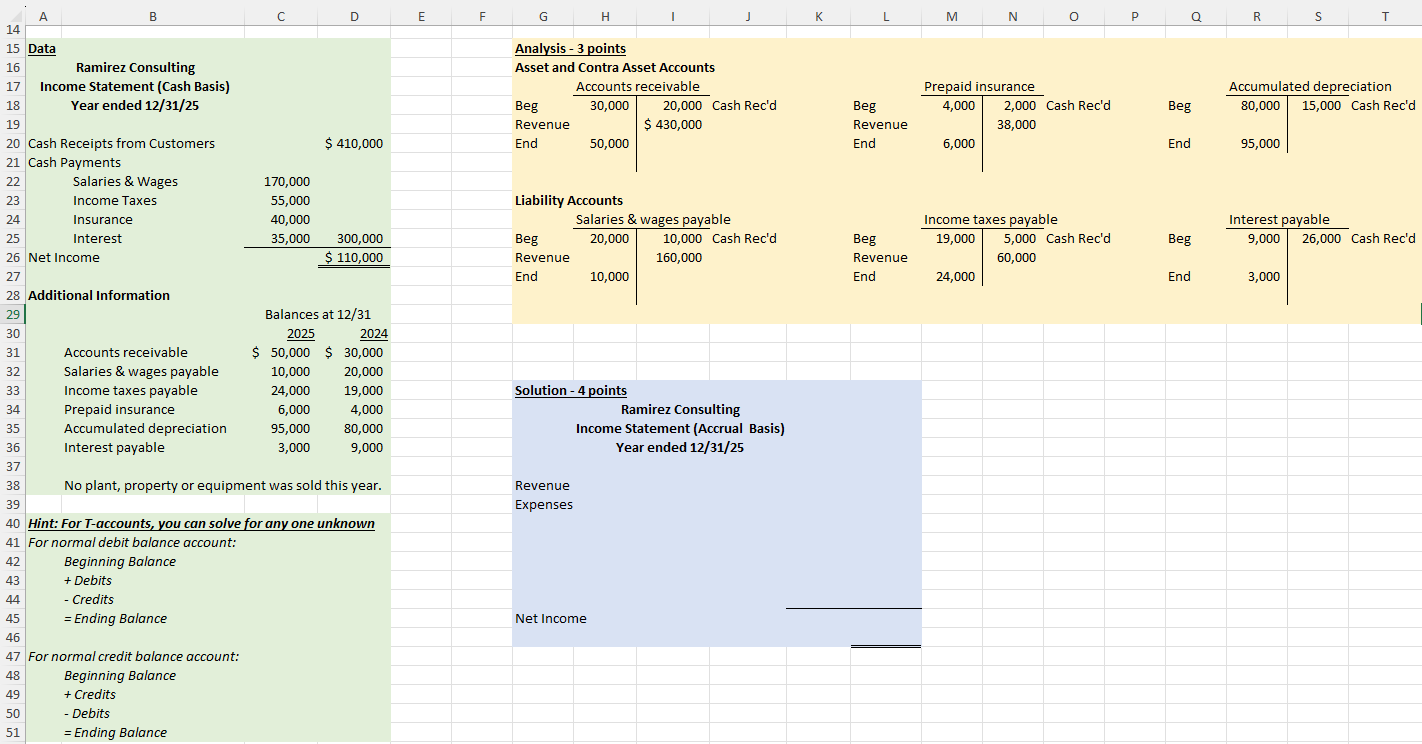Select column D header

click(x=352, y=15)
